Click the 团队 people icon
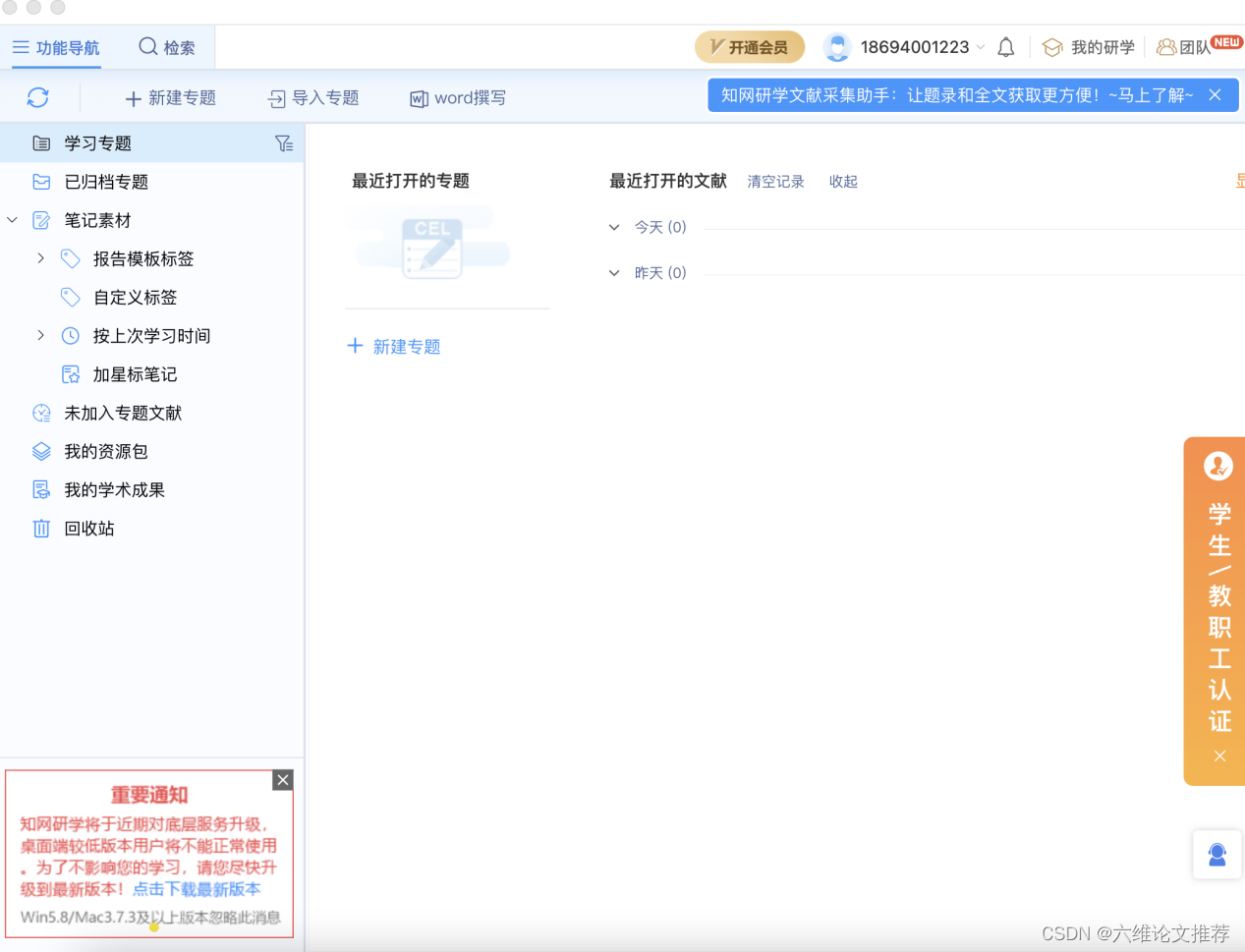The image size is (1245, 952). pos(1166,47)
